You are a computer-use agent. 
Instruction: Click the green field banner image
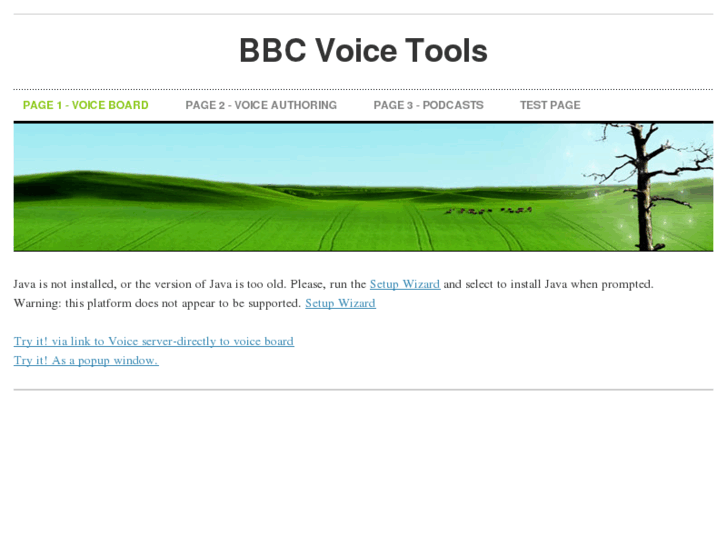pos(363,187)
